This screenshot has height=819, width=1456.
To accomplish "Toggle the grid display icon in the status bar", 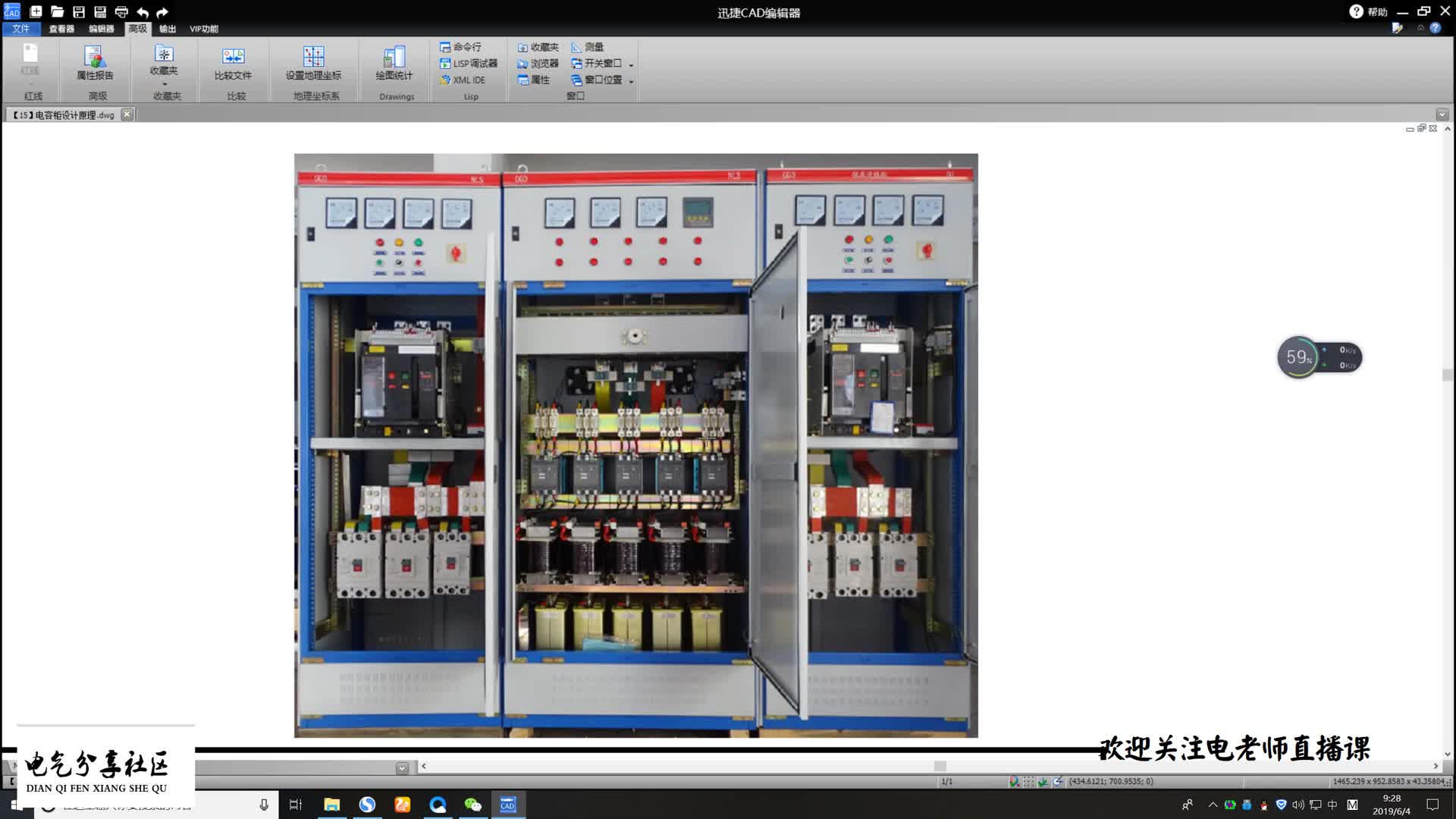I will coord(1028,782).
